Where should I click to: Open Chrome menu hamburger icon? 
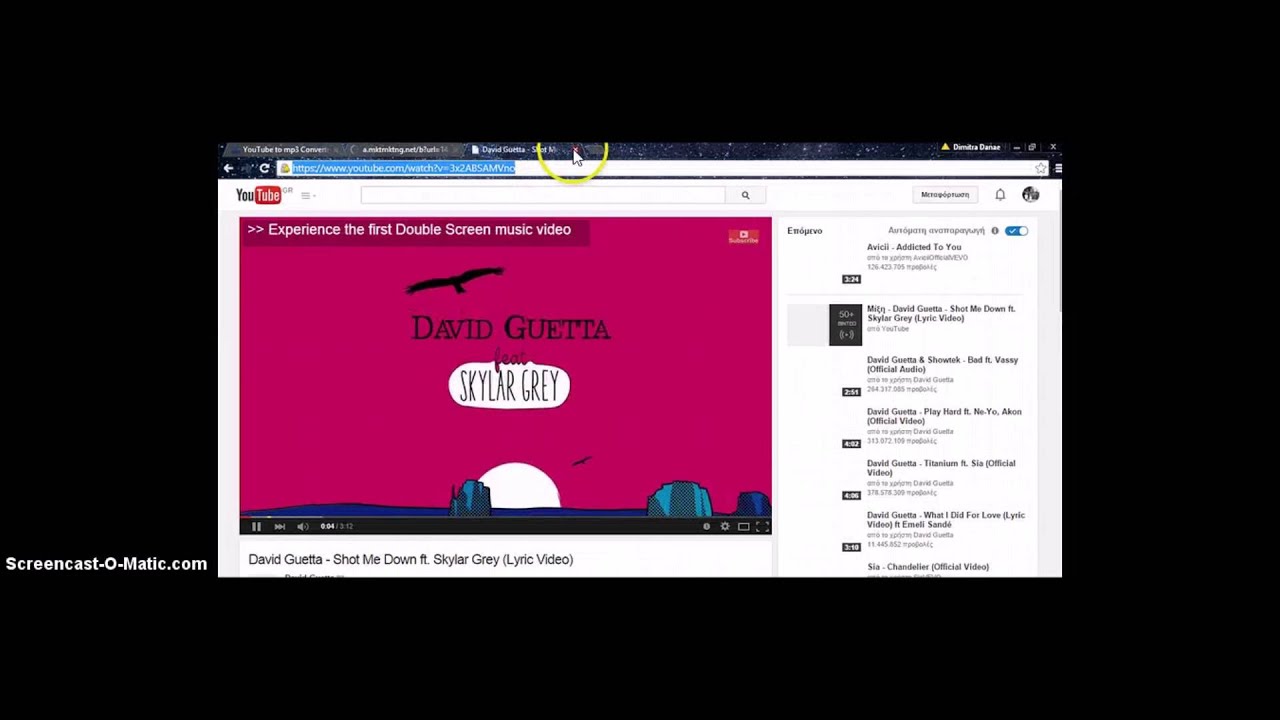[x=1057, y=168]
